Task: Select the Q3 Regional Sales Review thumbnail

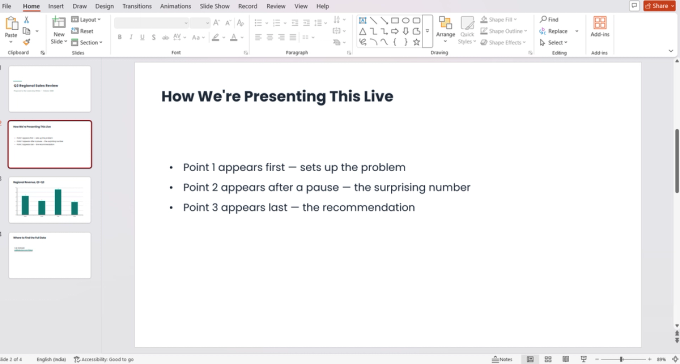Action: (x=50, y=89)
